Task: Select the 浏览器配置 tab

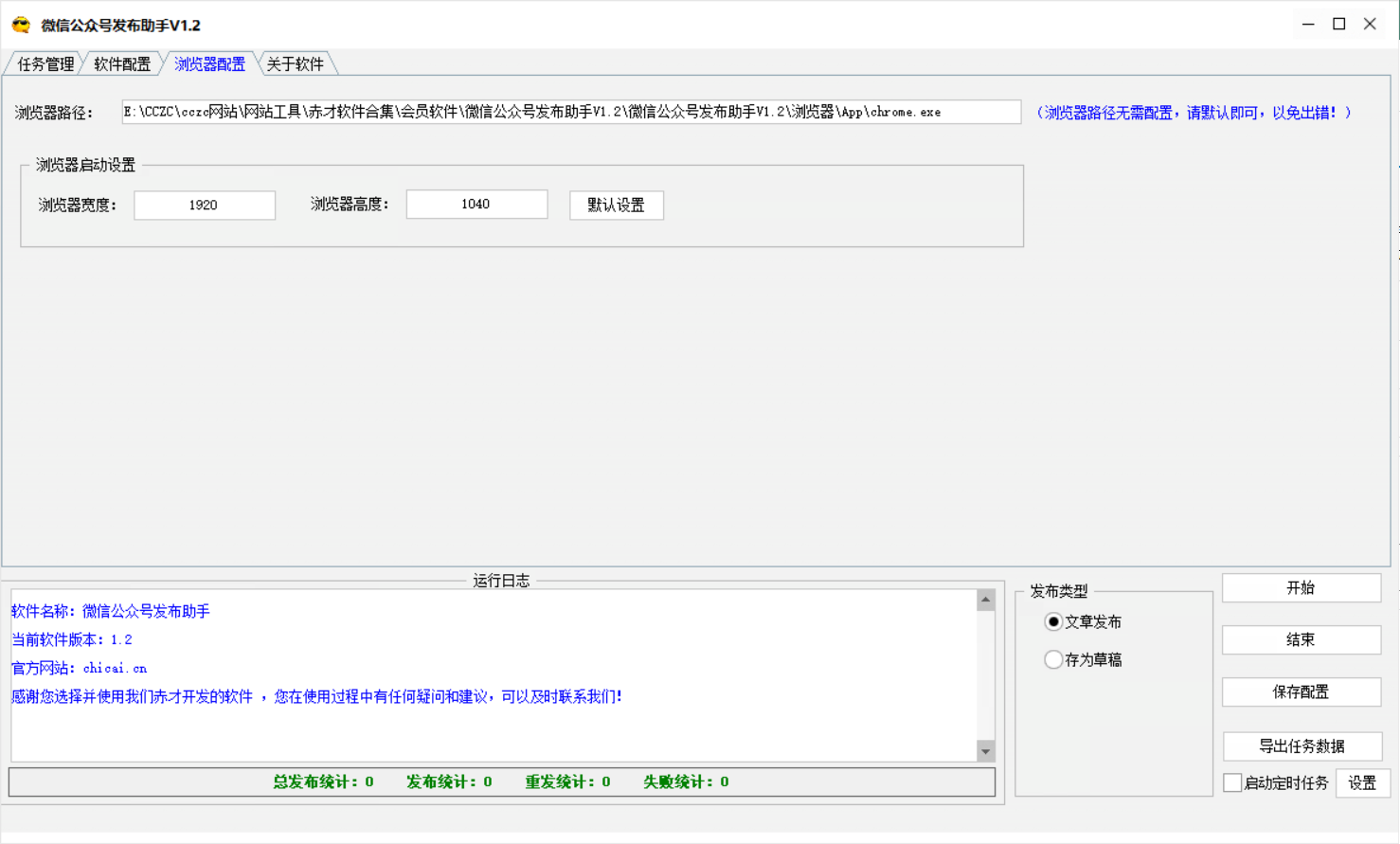Action: [209, 63]
